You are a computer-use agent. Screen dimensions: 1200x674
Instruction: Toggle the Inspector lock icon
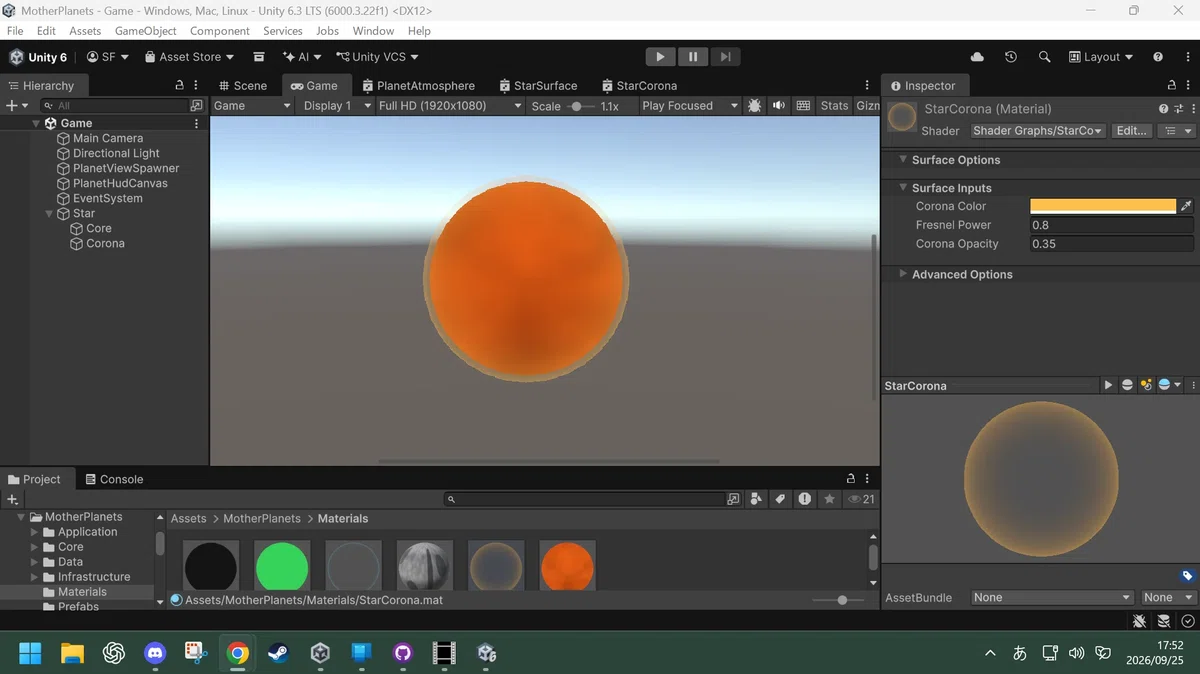click(x=1172, y=85)
